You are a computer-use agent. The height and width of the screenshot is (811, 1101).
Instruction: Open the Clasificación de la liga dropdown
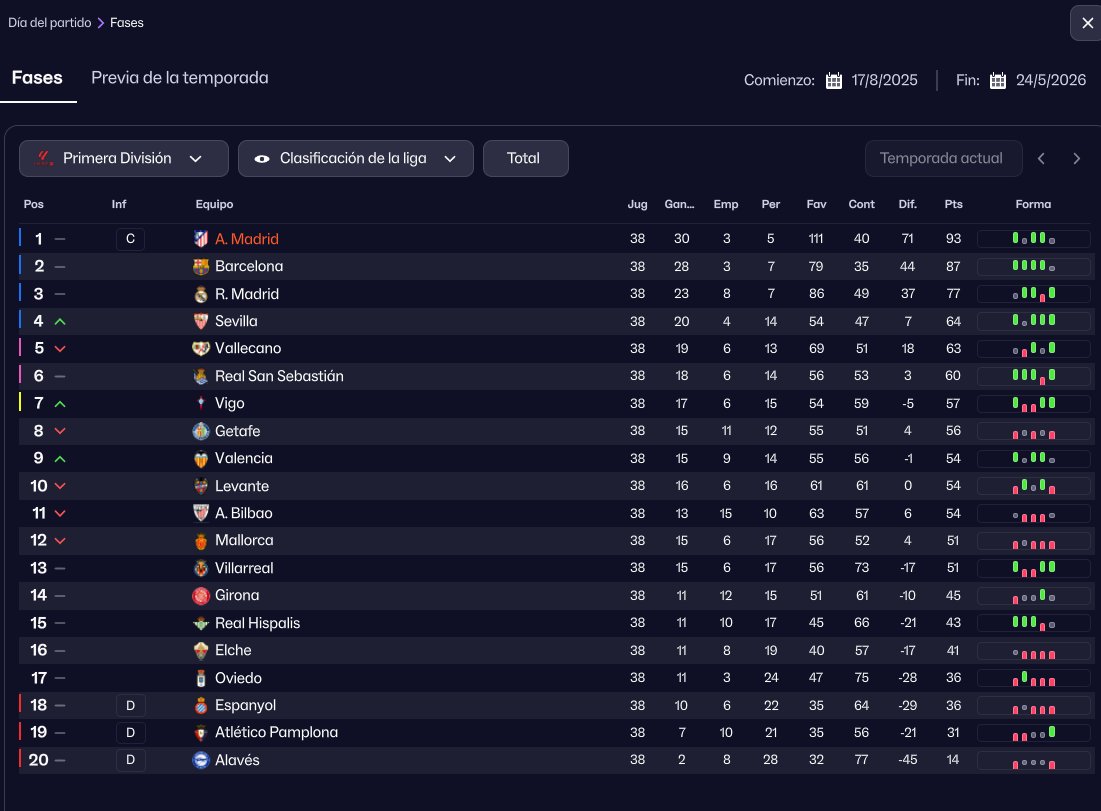click(x=355, y=158)
